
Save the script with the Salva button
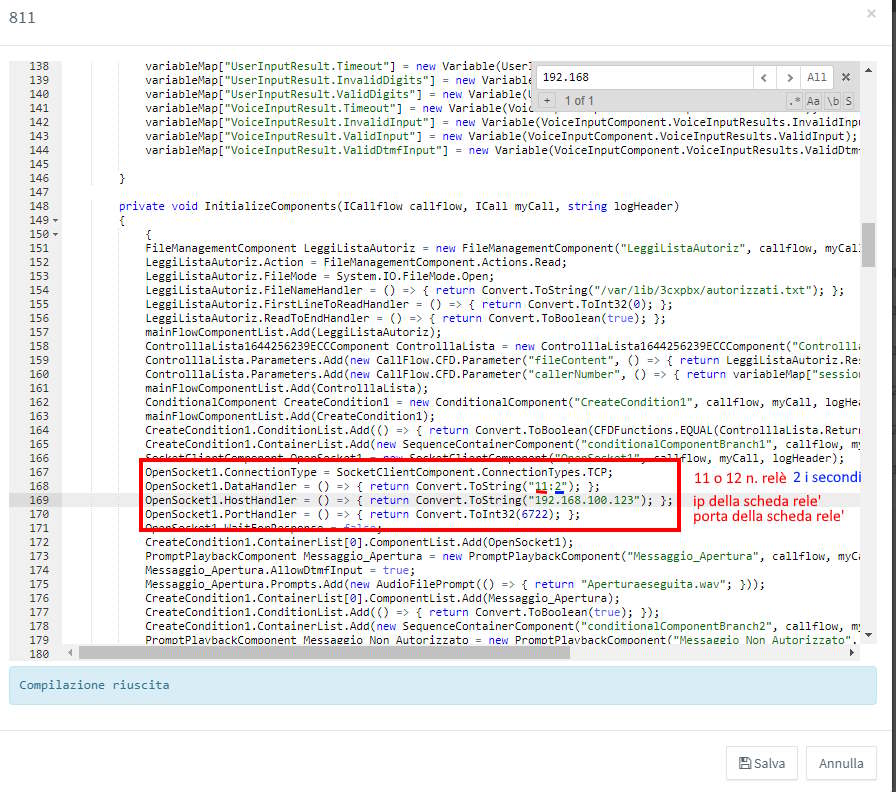(x=762, y=763)
